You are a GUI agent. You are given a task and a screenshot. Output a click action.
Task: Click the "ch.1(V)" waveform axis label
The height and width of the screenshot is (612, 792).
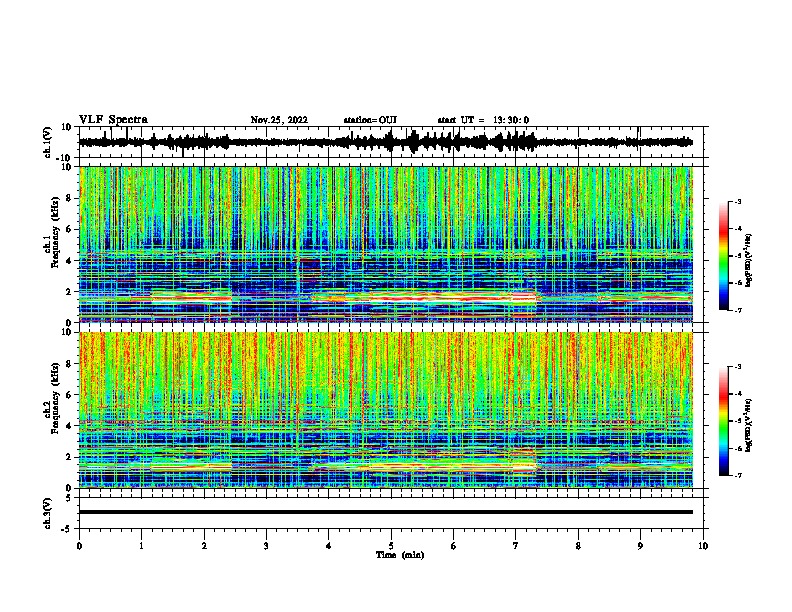(48, 142)
